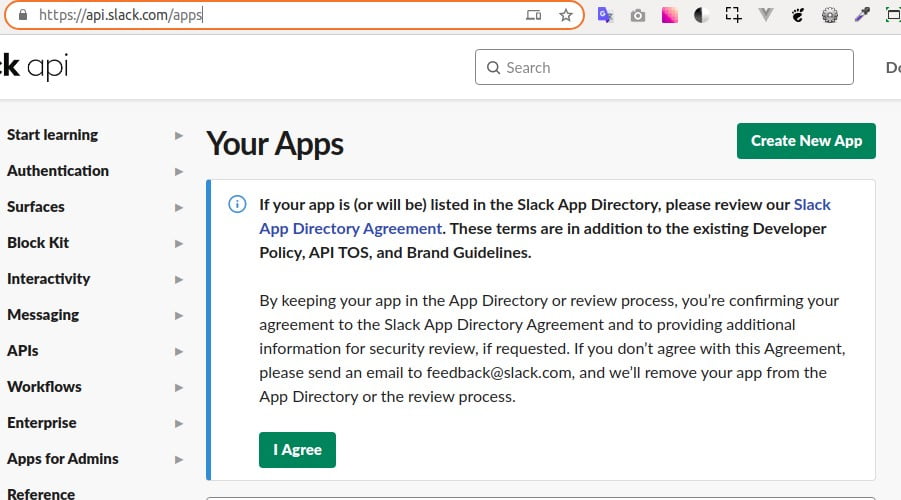
Task: Expand the Enterprise arrow
Action: tap(179, 424)
